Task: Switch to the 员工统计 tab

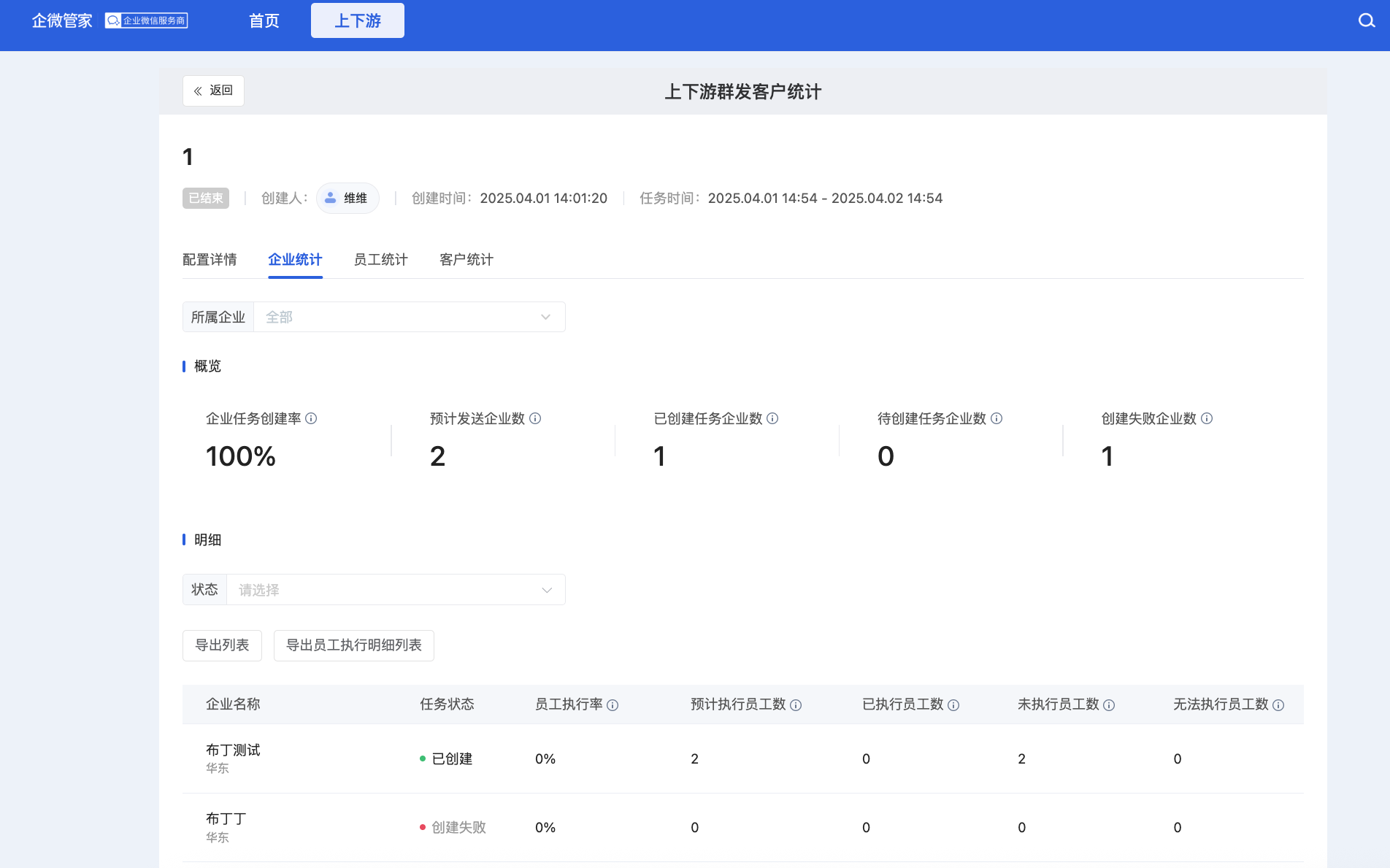Action: (x=381, y=260)
